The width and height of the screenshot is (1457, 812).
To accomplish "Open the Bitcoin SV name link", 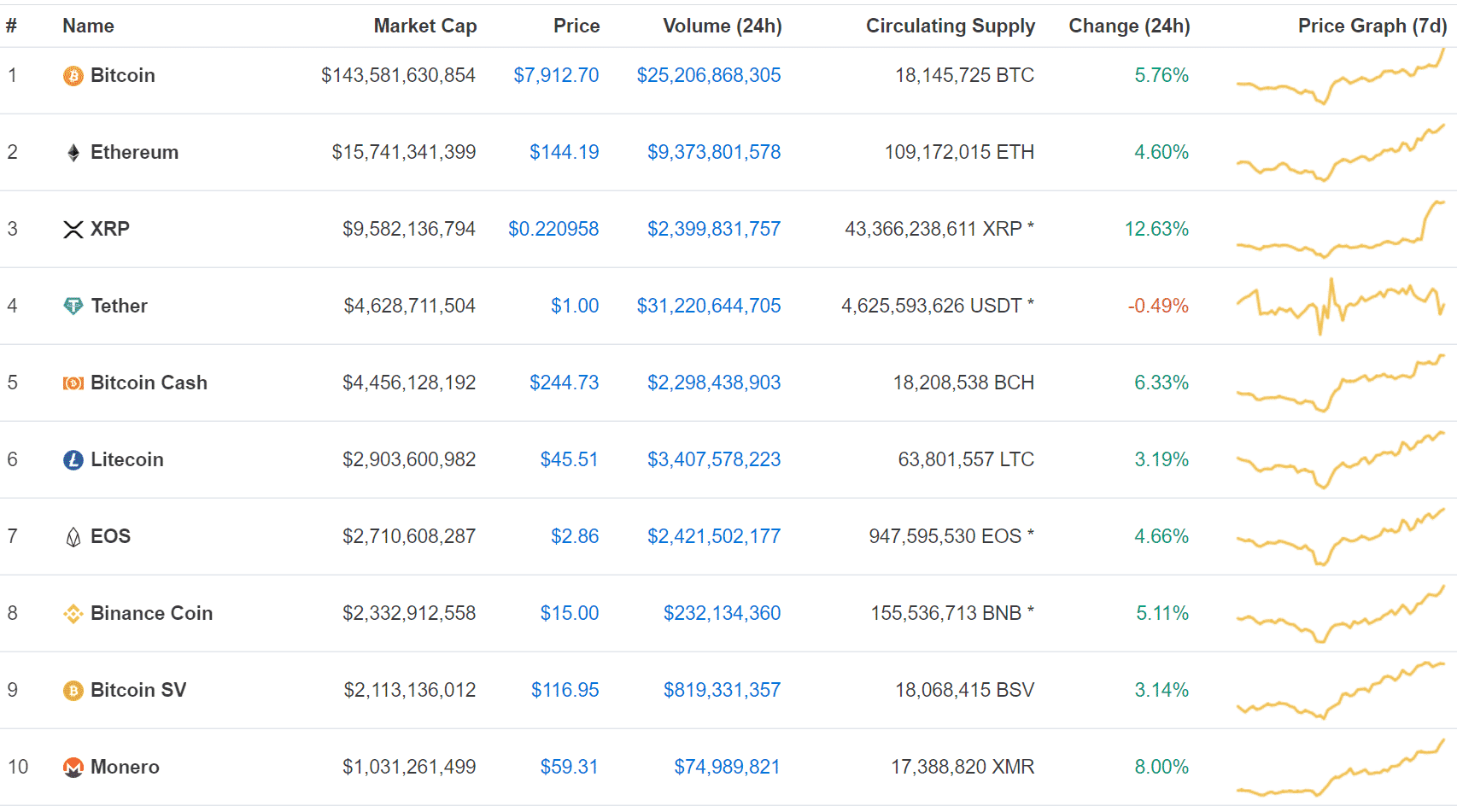I will [x=138, y=690].
